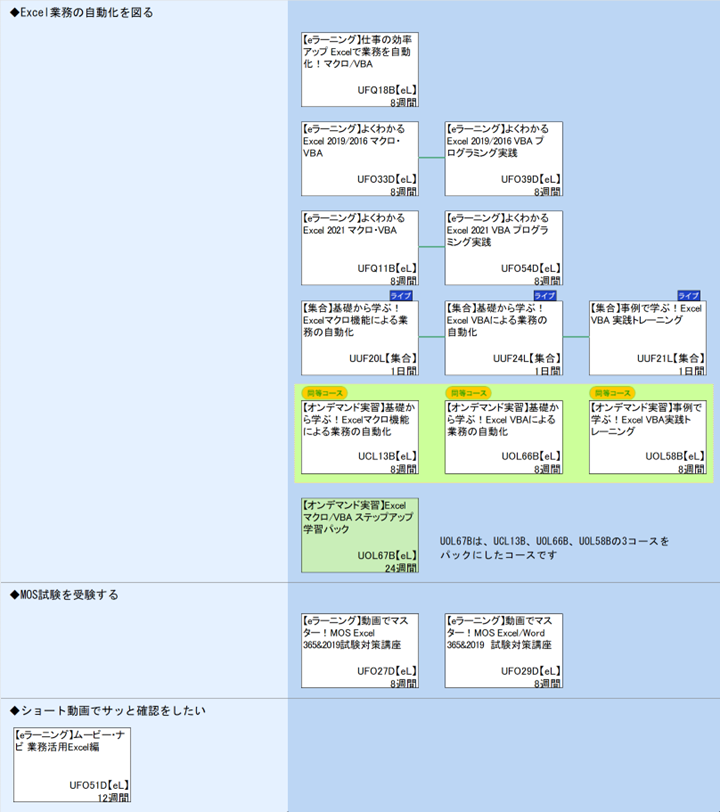Open the UUF20L Excel macro automation card

pyautogui.click(x=360, y=338)
